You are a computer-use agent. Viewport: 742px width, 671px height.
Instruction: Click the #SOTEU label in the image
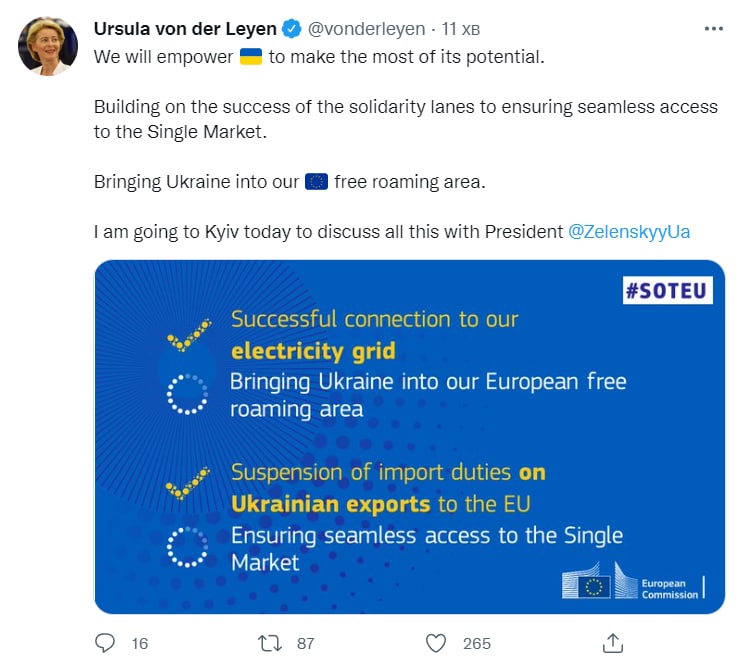point(667,290)
